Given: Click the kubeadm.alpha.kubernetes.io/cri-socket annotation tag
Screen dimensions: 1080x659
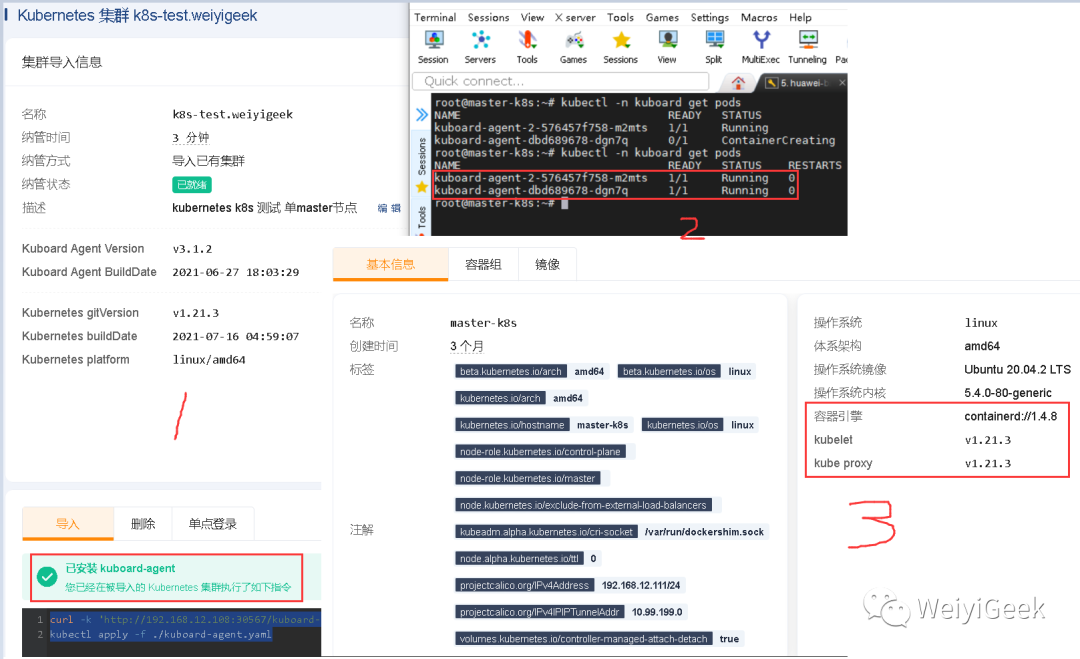Looking at the screenshot, I should pyautogui.click(x=546, y=532).
